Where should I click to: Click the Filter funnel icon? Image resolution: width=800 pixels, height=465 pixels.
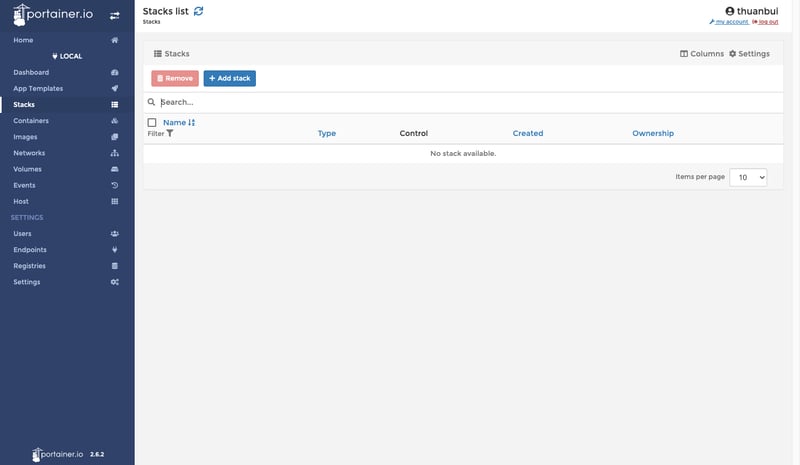pos(170,133)
